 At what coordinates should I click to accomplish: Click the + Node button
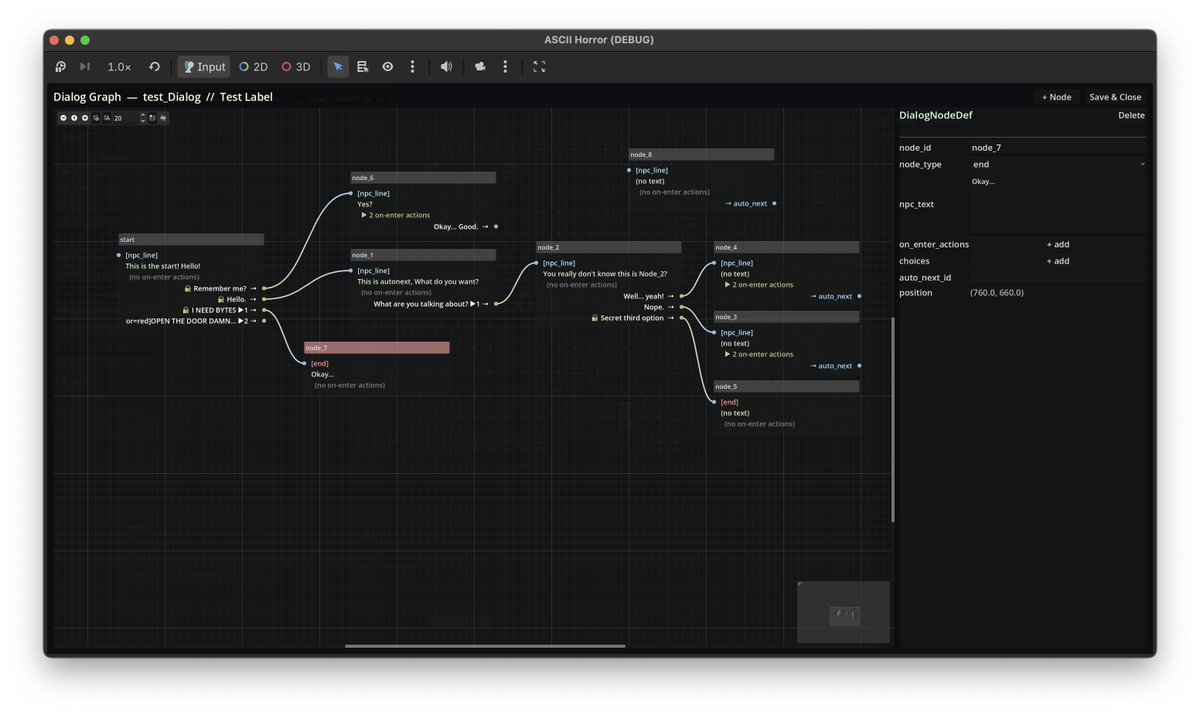pyautogui.click(x=1056, y=97)
